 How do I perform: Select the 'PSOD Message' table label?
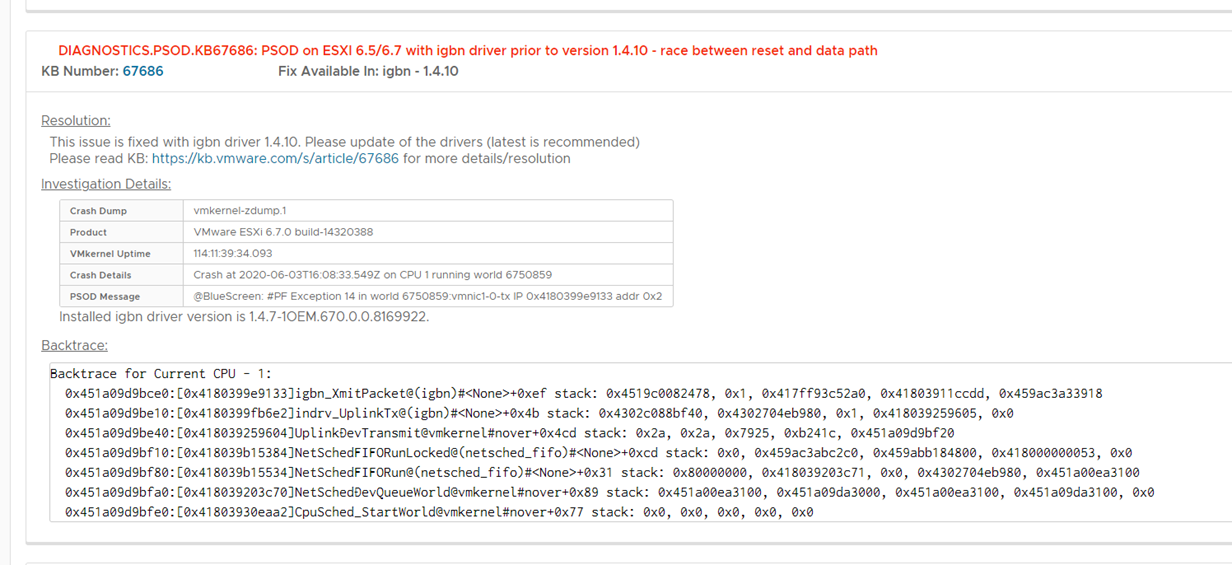(105, 297)
